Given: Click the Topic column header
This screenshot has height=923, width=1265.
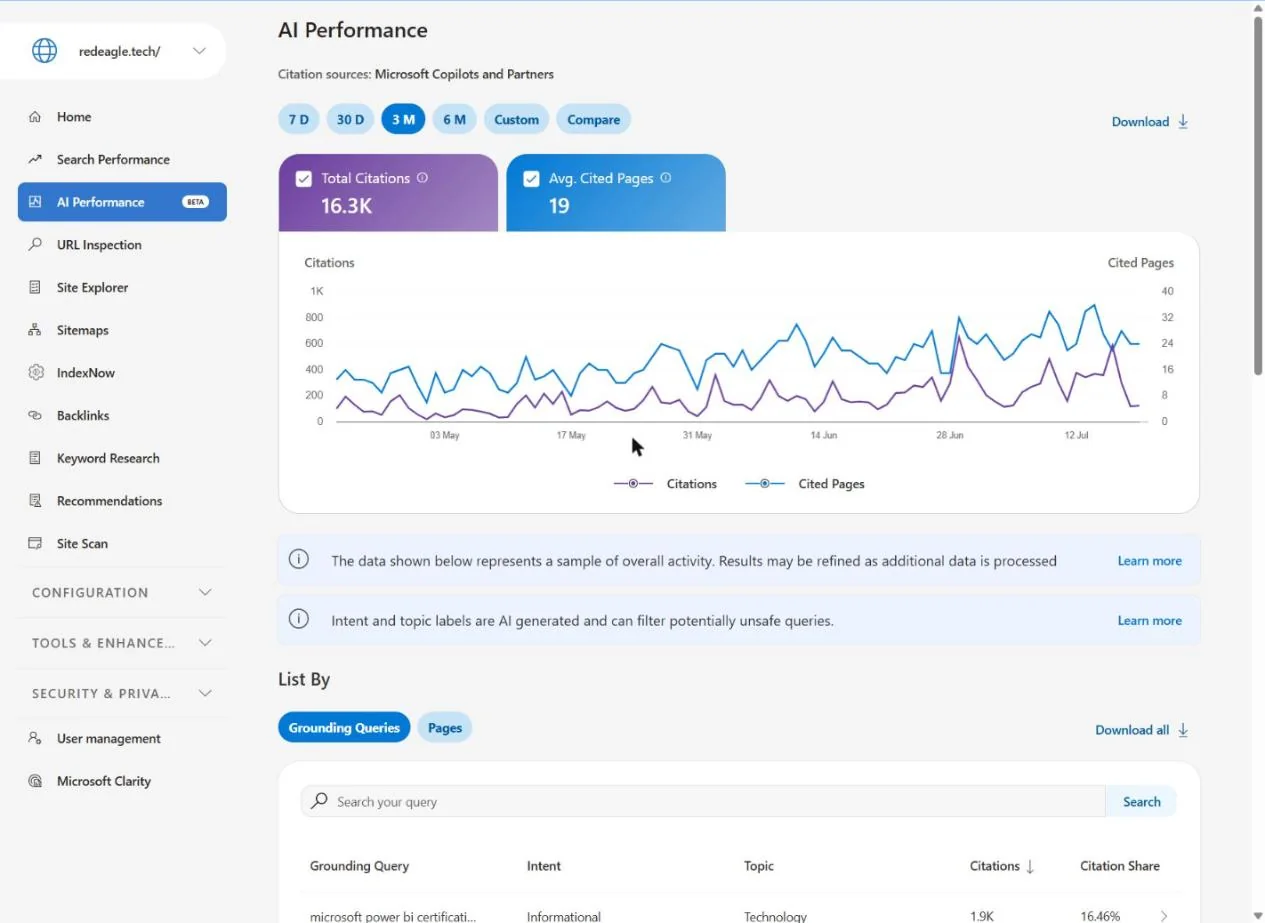Looking at the screenshot, I should pyautogui.click(x=759, y=866).
